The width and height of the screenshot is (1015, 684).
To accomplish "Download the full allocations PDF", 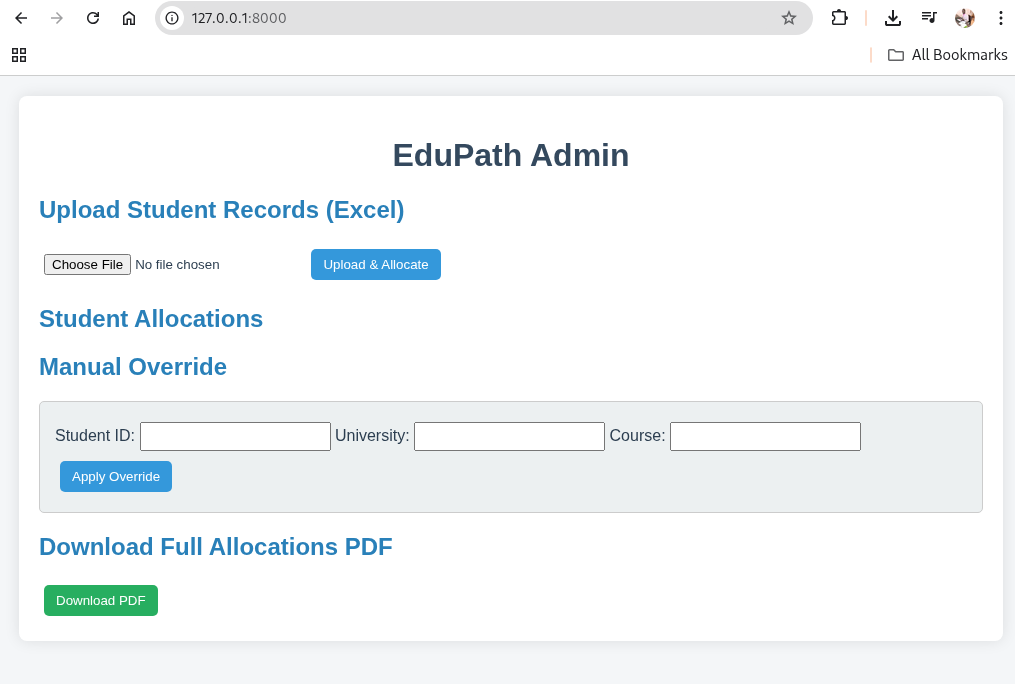I will click(x=100, y=600).
